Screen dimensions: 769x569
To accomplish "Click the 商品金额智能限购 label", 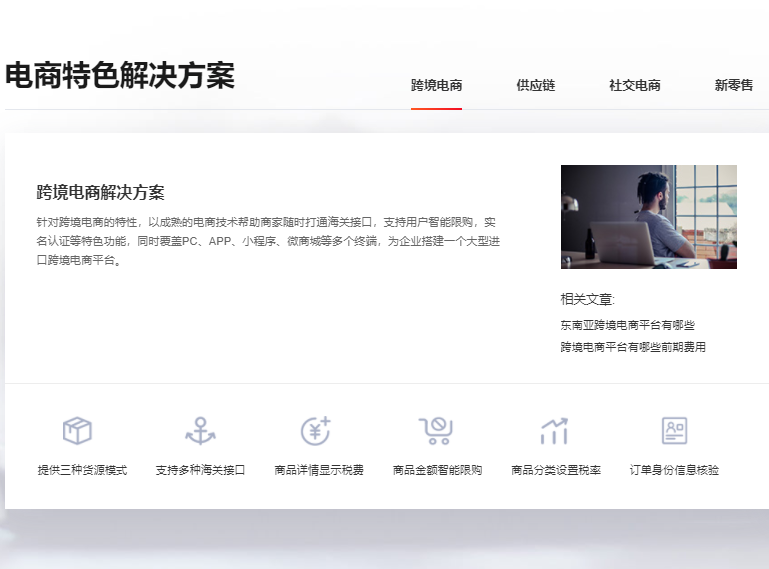I will pos(437,470).
